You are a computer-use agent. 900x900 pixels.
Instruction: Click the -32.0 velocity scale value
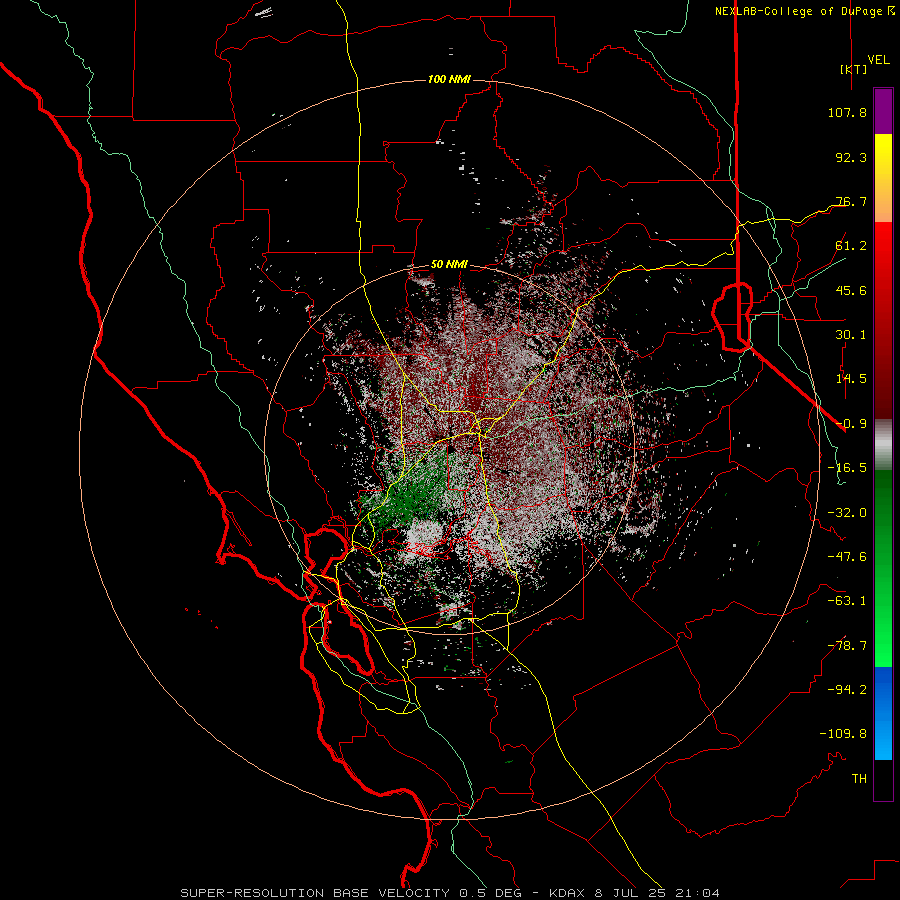click(847, 513)
